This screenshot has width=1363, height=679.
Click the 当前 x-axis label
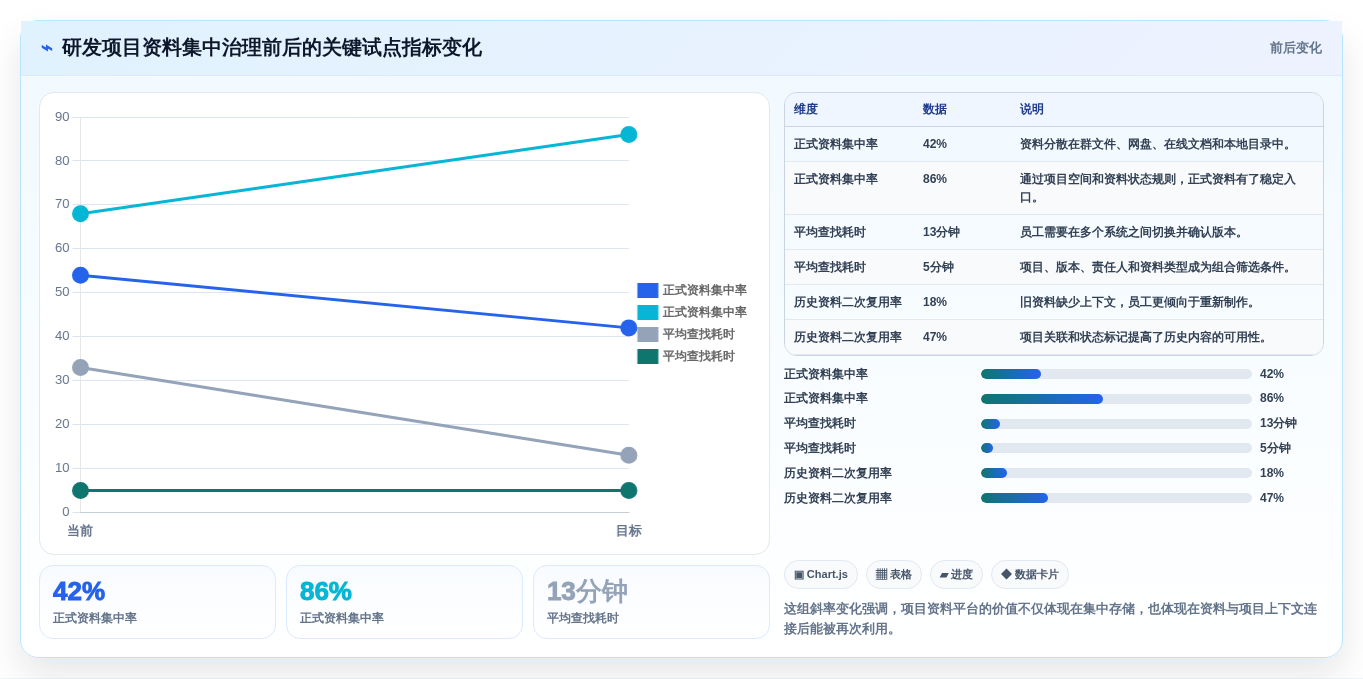pyautogui.click(x=80, y=531)
